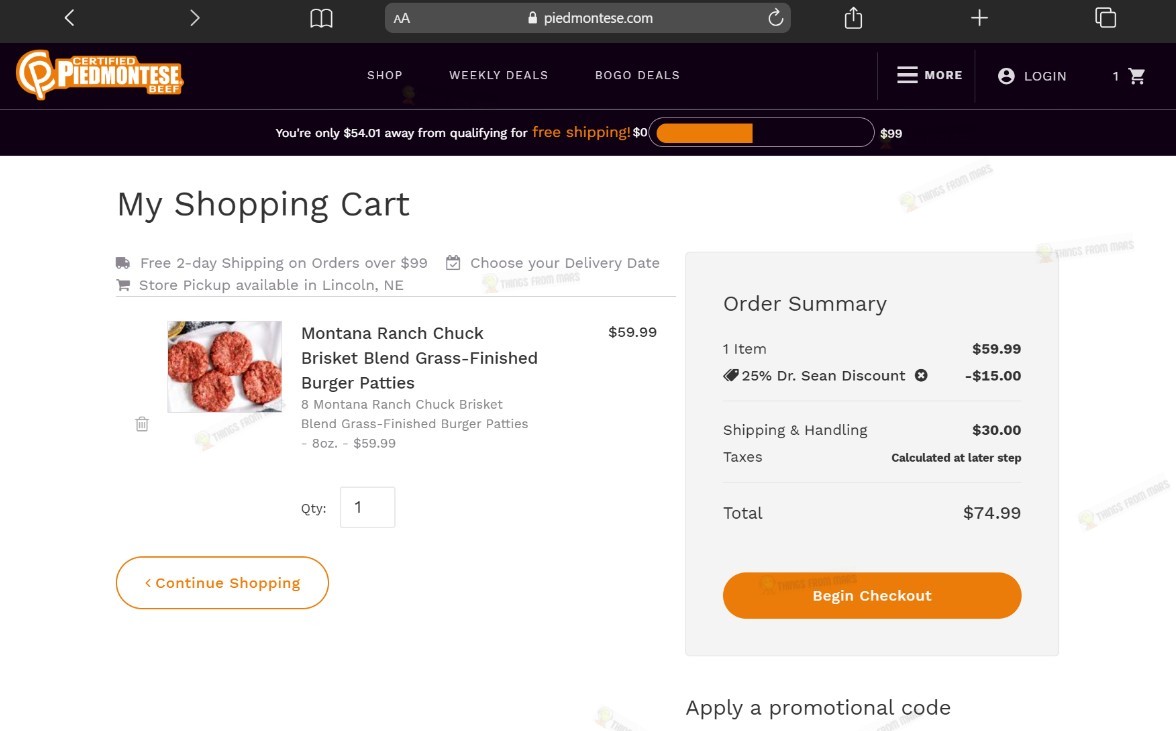Open the bookmarks book icon
The height and width of the screenshot is (731, 1176).
[321, 18]
